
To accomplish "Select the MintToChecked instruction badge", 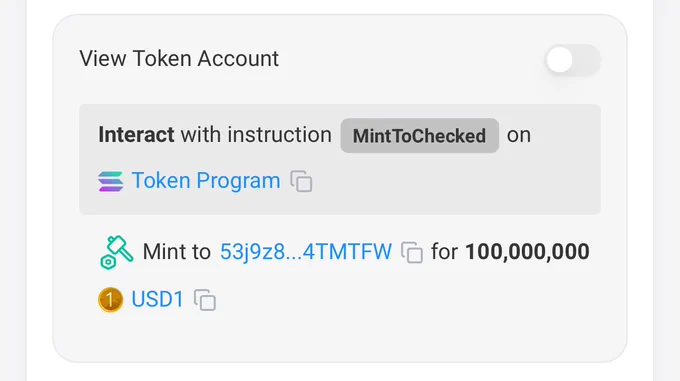I will pos(419,136).
